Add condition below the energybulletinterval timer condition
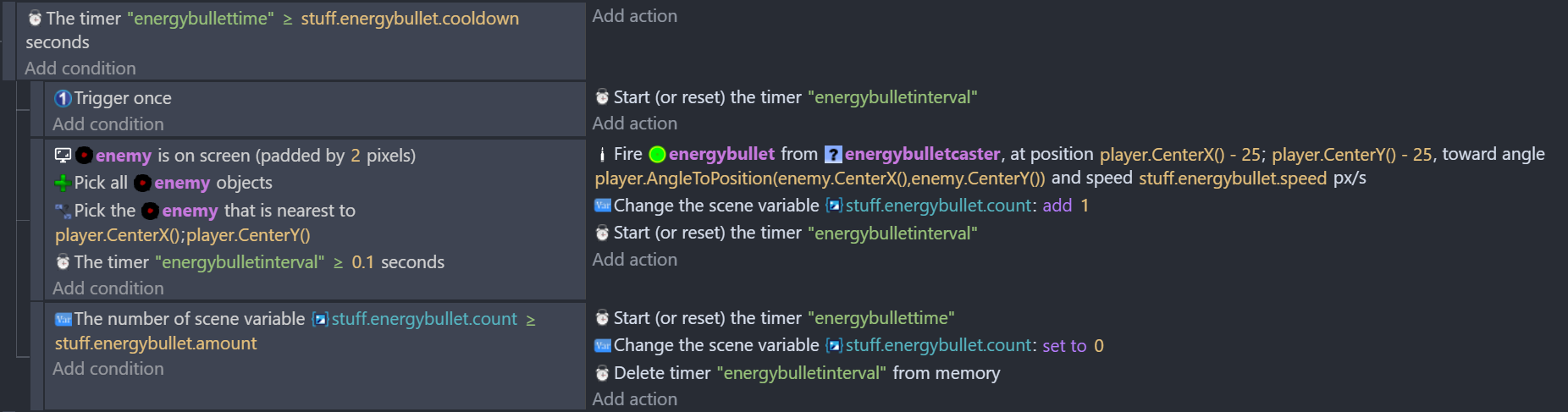The width and height of the screenshot is (1568, 412). 108,288
